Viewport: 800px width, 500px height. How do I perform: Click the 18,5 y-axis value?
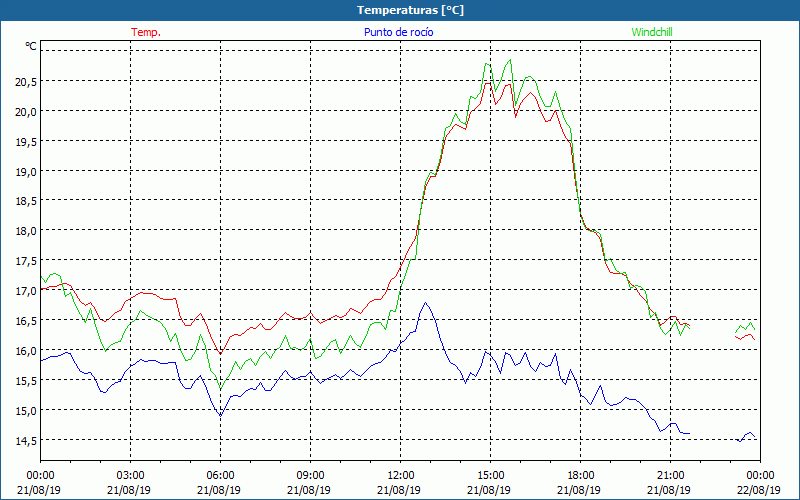click(x=25, y=201)
